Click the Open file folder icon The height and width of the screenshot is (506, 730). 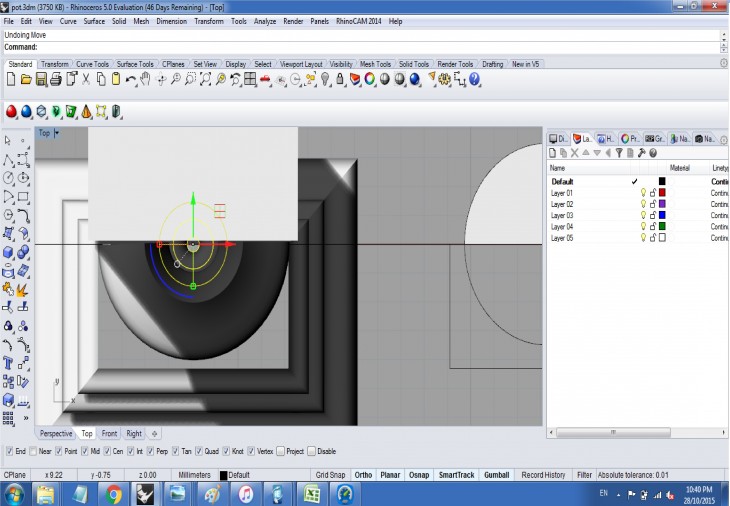[x=26, y=79]
